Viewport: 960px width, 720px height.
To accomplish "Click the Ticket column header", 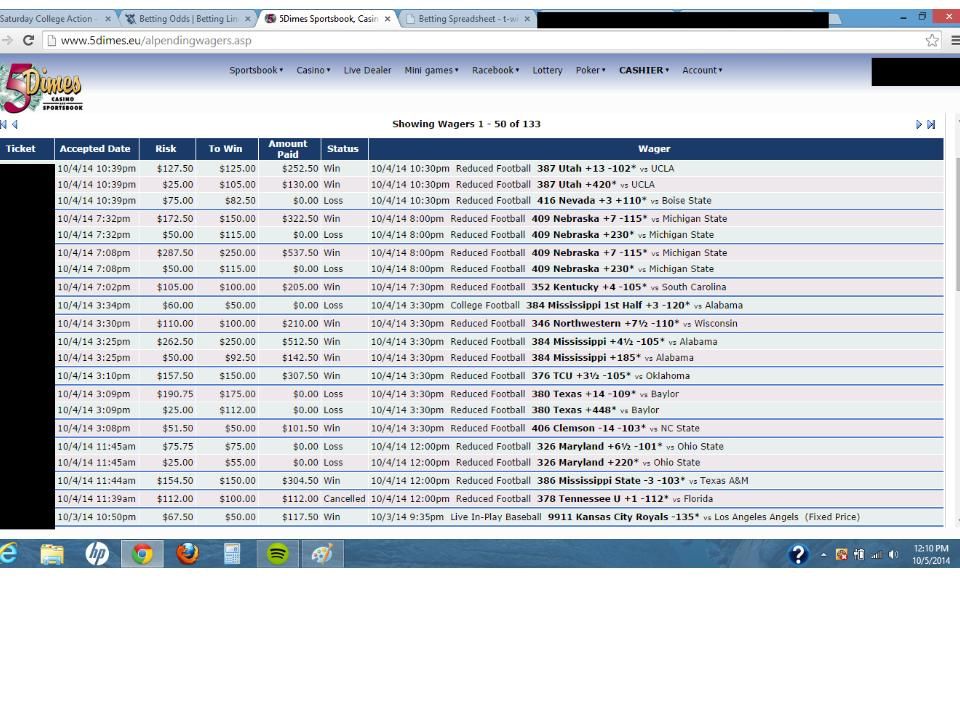I will [21, 149].
